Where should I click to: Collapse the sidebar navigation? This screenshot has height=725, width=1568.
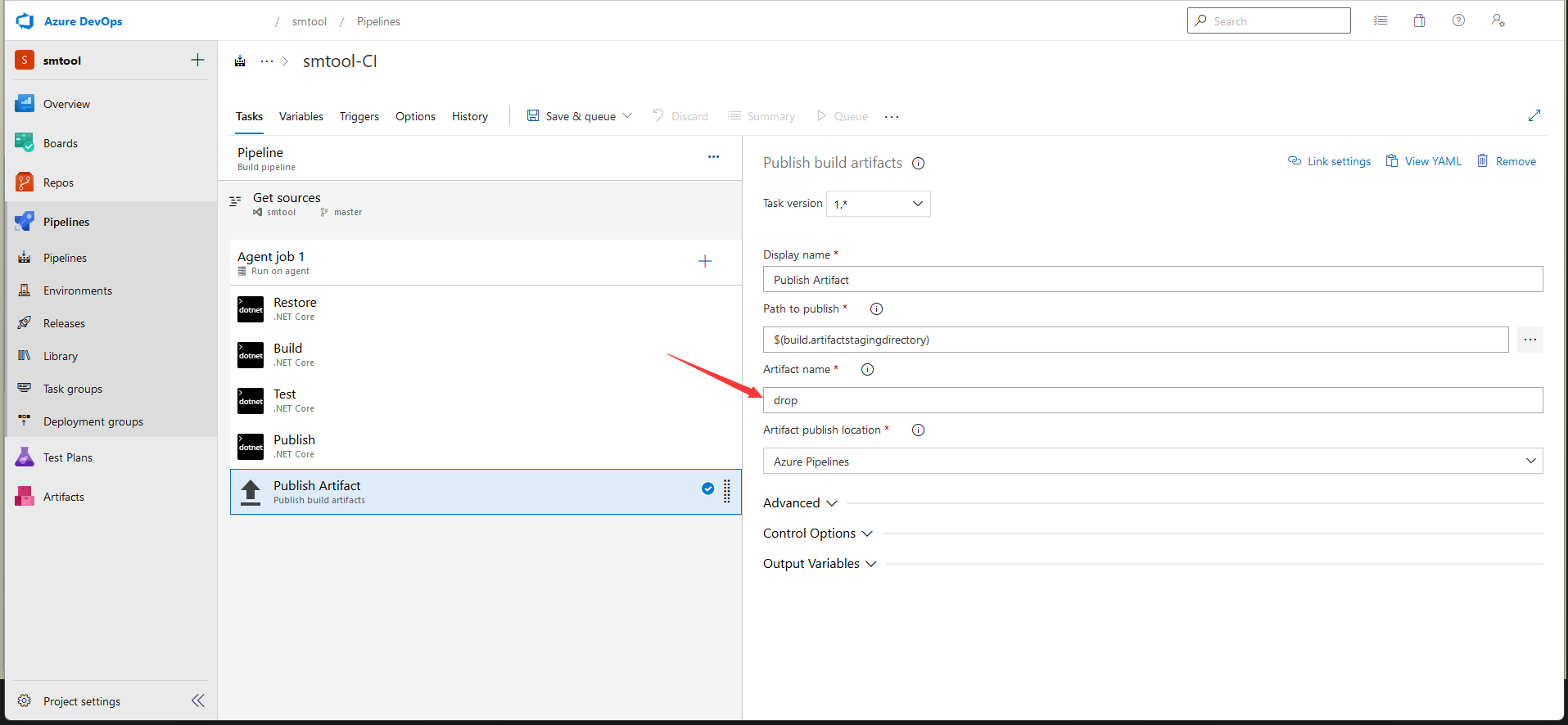pyautogui.click(x=198, y=700)
